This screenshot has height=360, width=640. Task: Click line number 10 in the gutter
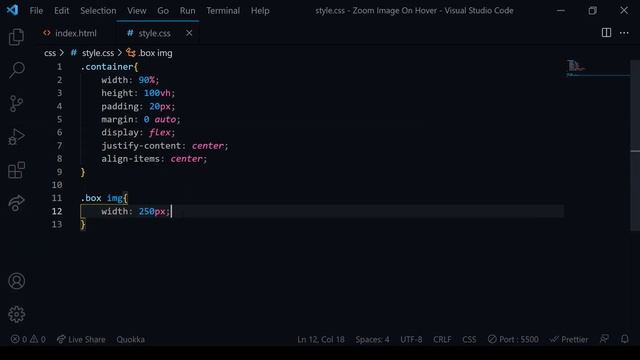[x=57, y=185]
